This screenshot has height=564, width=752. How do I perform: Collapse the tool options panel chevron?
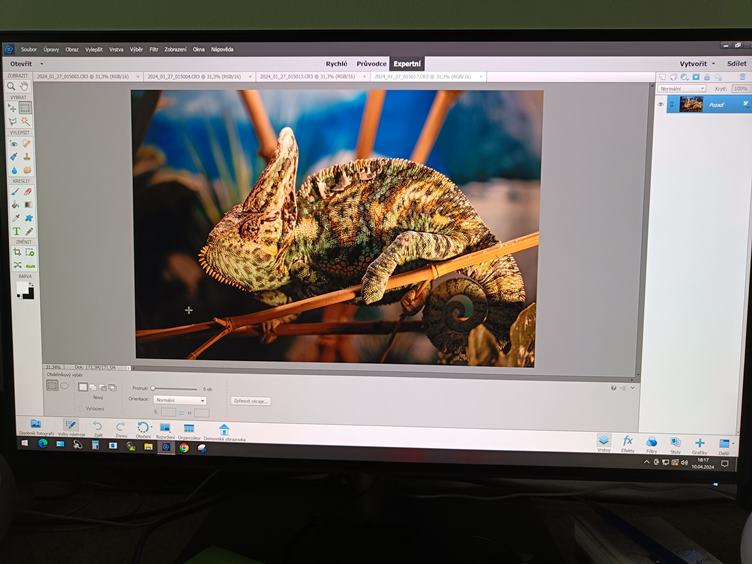coord(633,388)
